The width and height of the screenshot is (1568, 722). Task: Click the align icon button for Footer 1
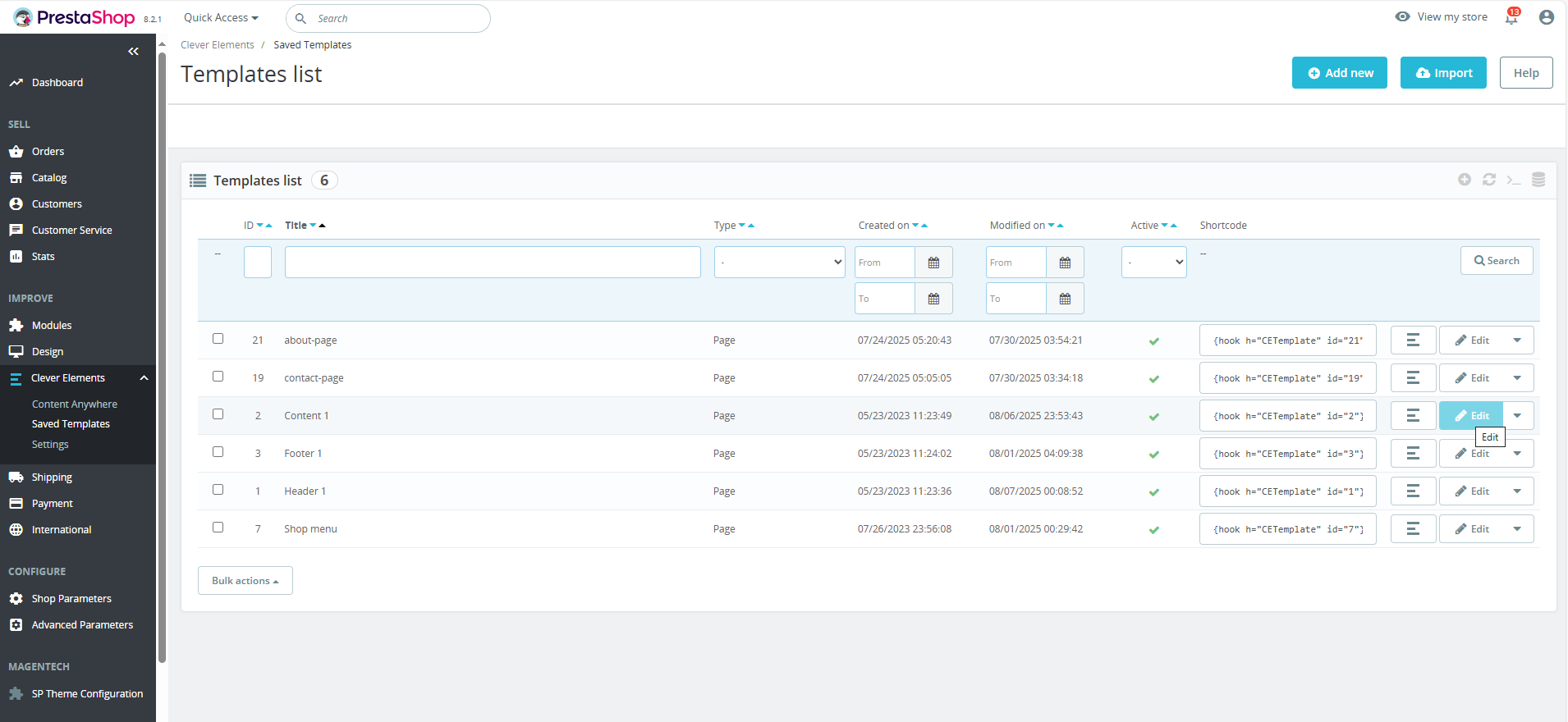(1413, 454)
